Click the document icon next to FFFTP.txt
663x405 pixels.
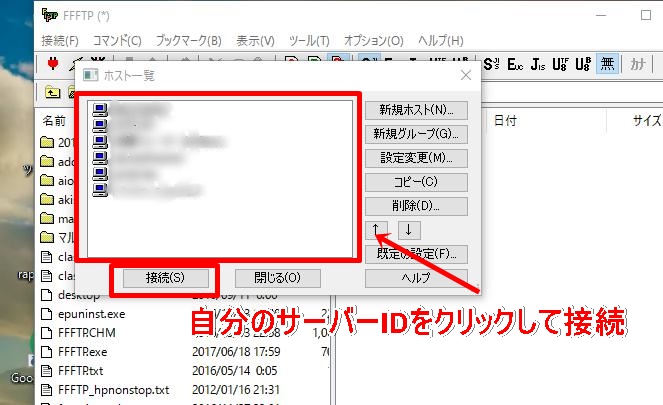pyautogui.click(x=47, y=371)
